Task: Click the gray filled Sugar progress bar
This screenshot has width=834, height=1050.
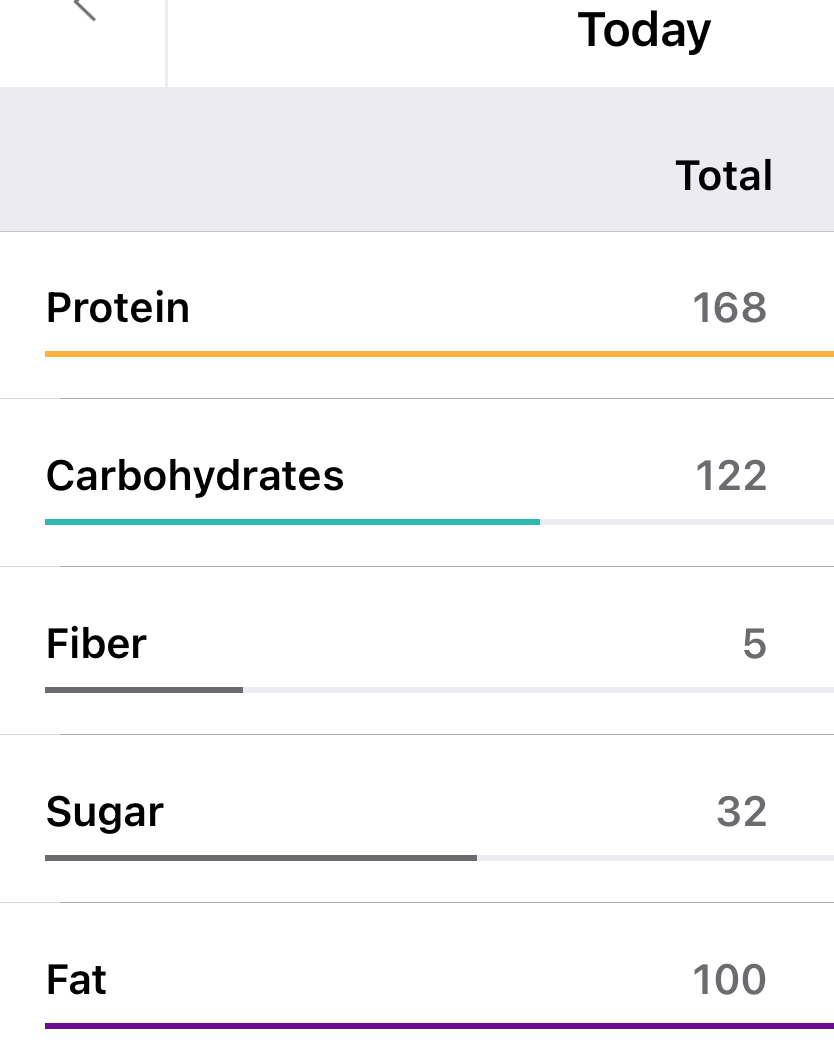Action: [x=260, y=858]
